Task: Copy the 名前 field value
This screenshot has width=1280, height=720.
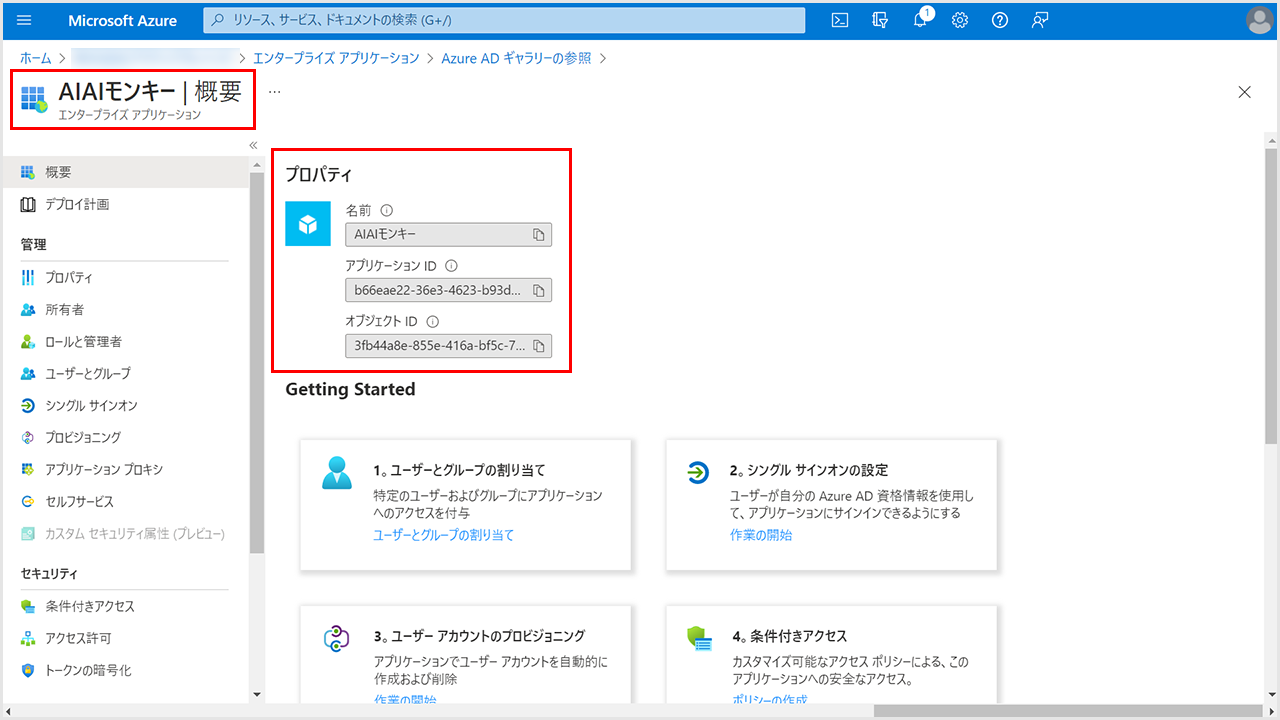Action: pyautogui.click(x=538, y=235)
